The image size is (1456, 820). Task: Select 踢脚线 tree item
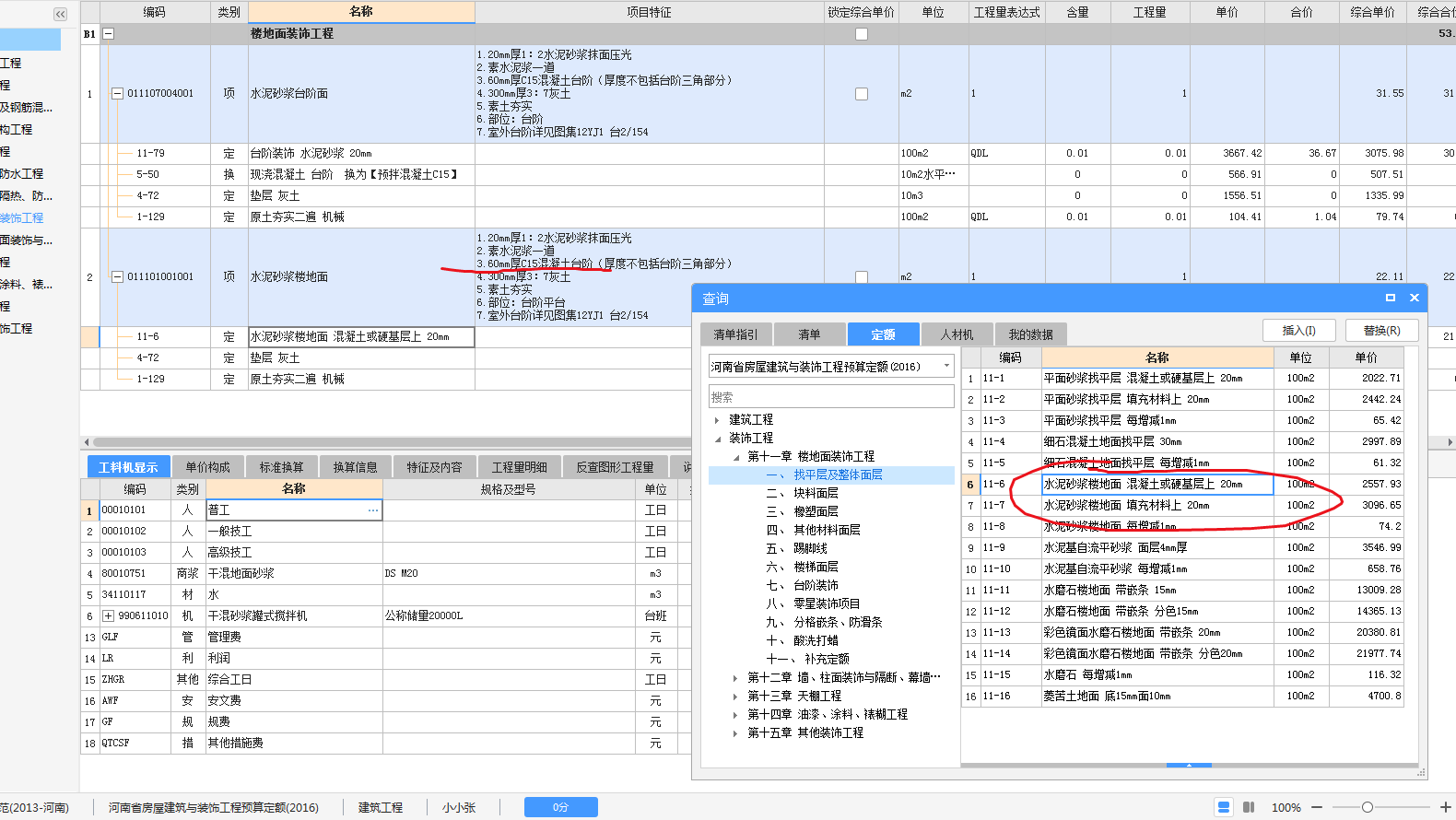point(810,549)
